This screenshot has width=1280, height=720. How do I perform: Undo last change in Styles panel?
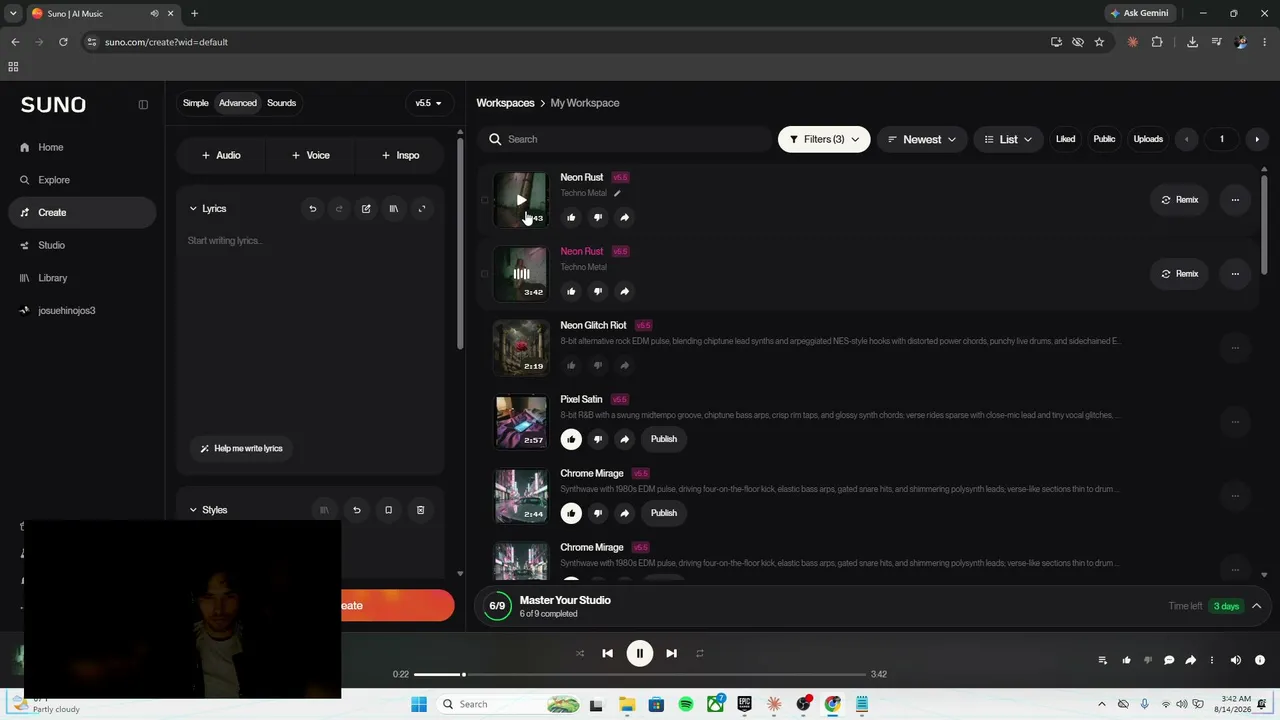point(357,510)
